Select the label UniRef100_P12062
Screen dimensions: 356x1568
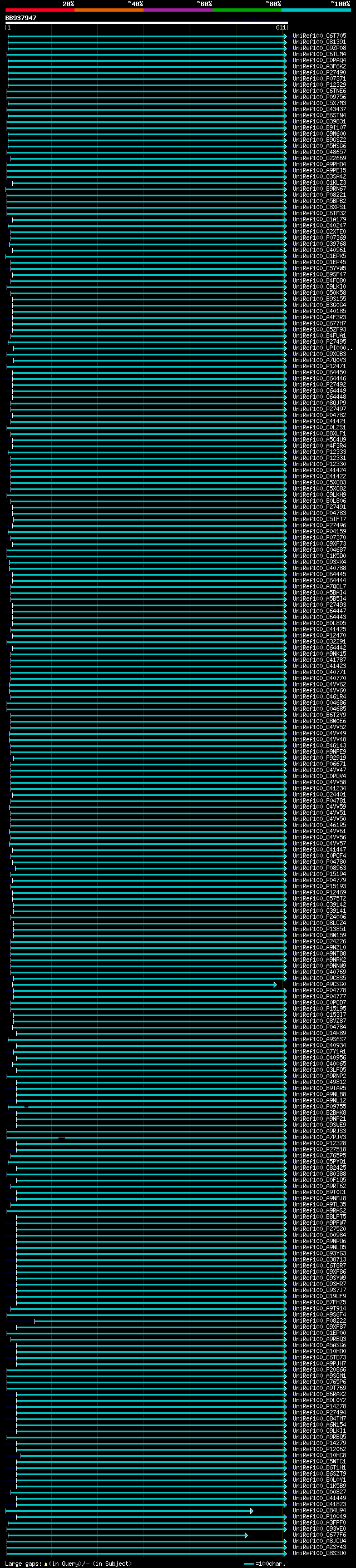(319, 1450)
